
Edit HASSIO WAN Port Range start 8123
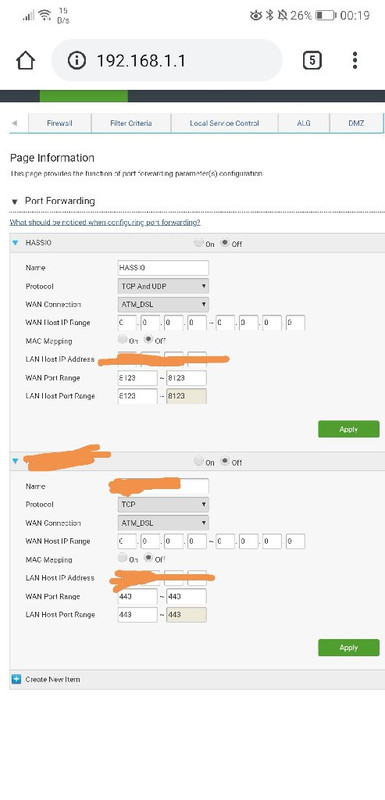pyautogui.click(x=138, y=378)
